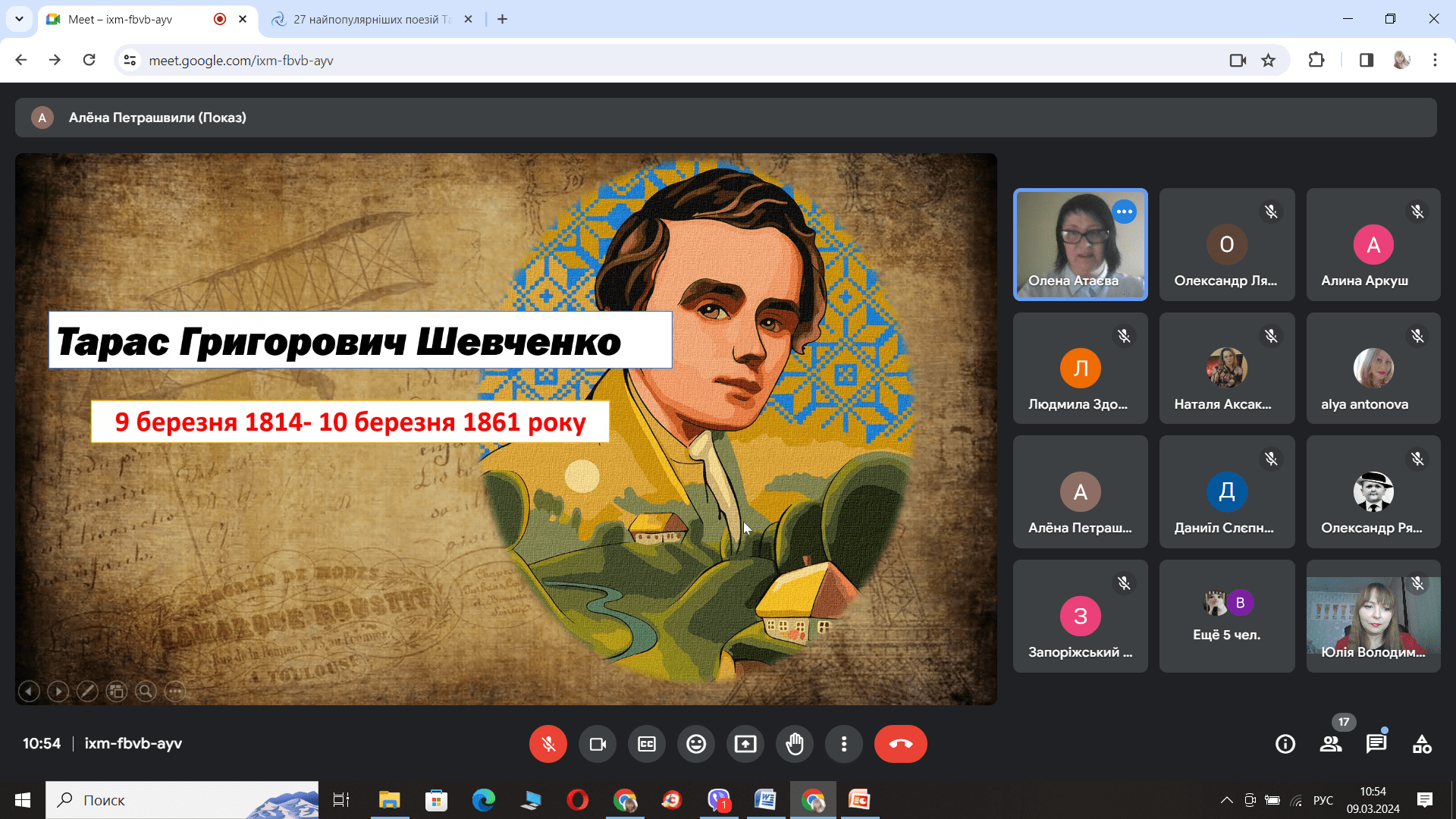Toggle the camera on or off

[598, 744]
